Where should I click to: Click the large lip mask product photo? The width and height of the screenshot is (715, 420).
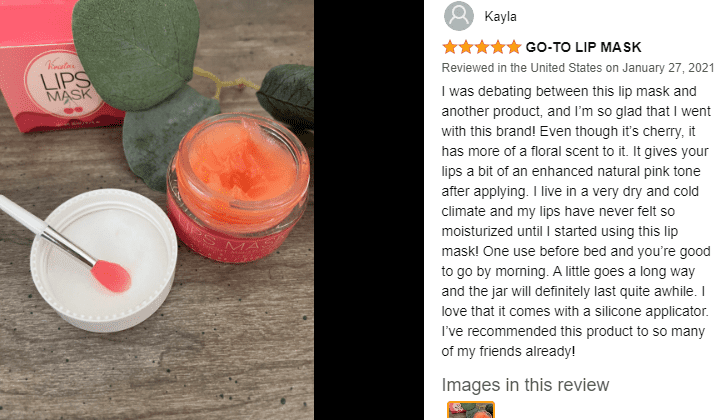pos(157,210)
